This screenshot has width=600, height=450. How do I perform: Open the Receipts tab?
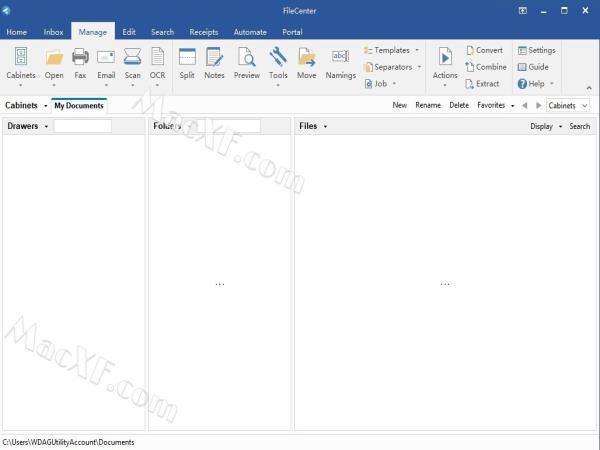204,32
